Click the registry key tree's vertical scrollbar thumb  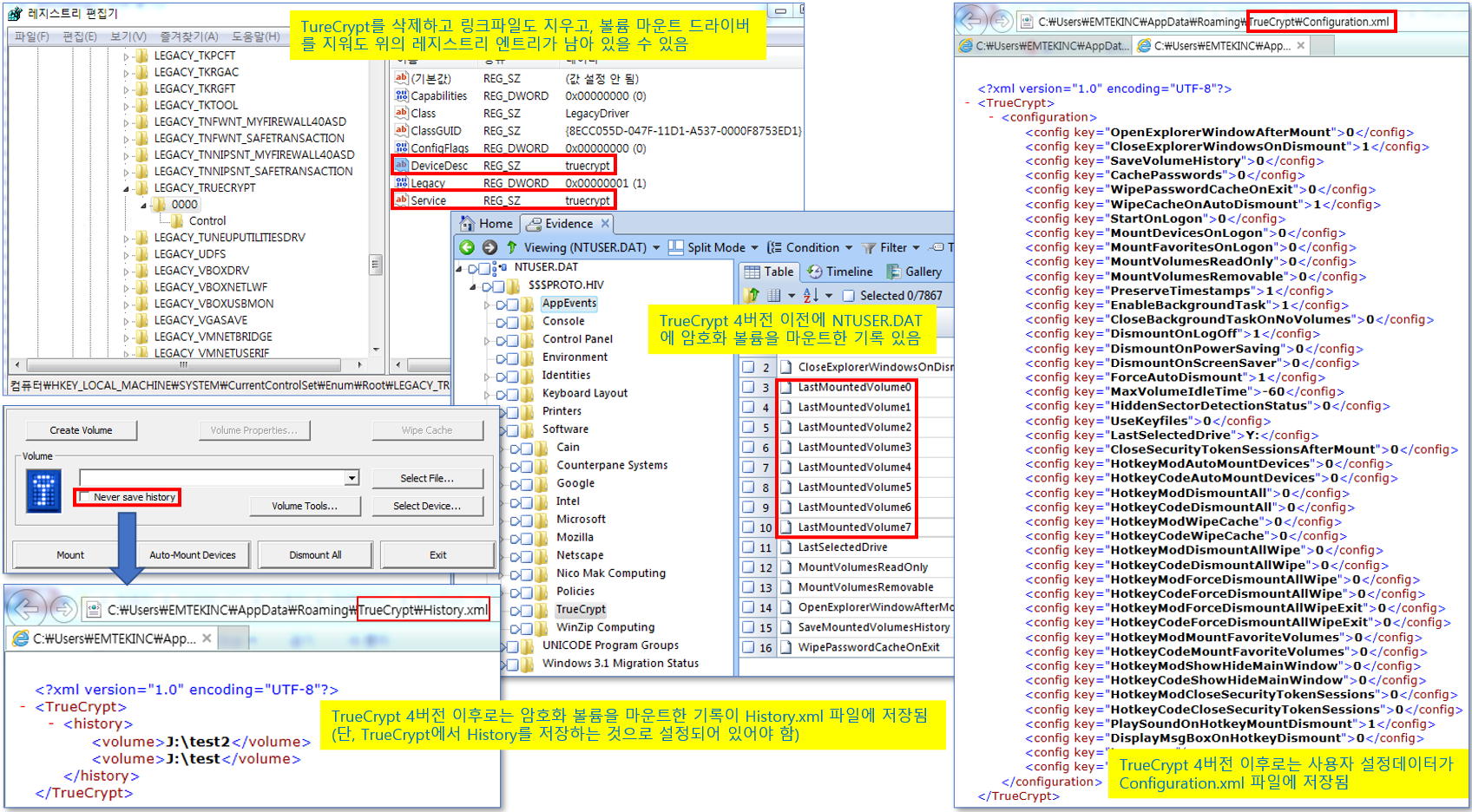tap(375, 264)
